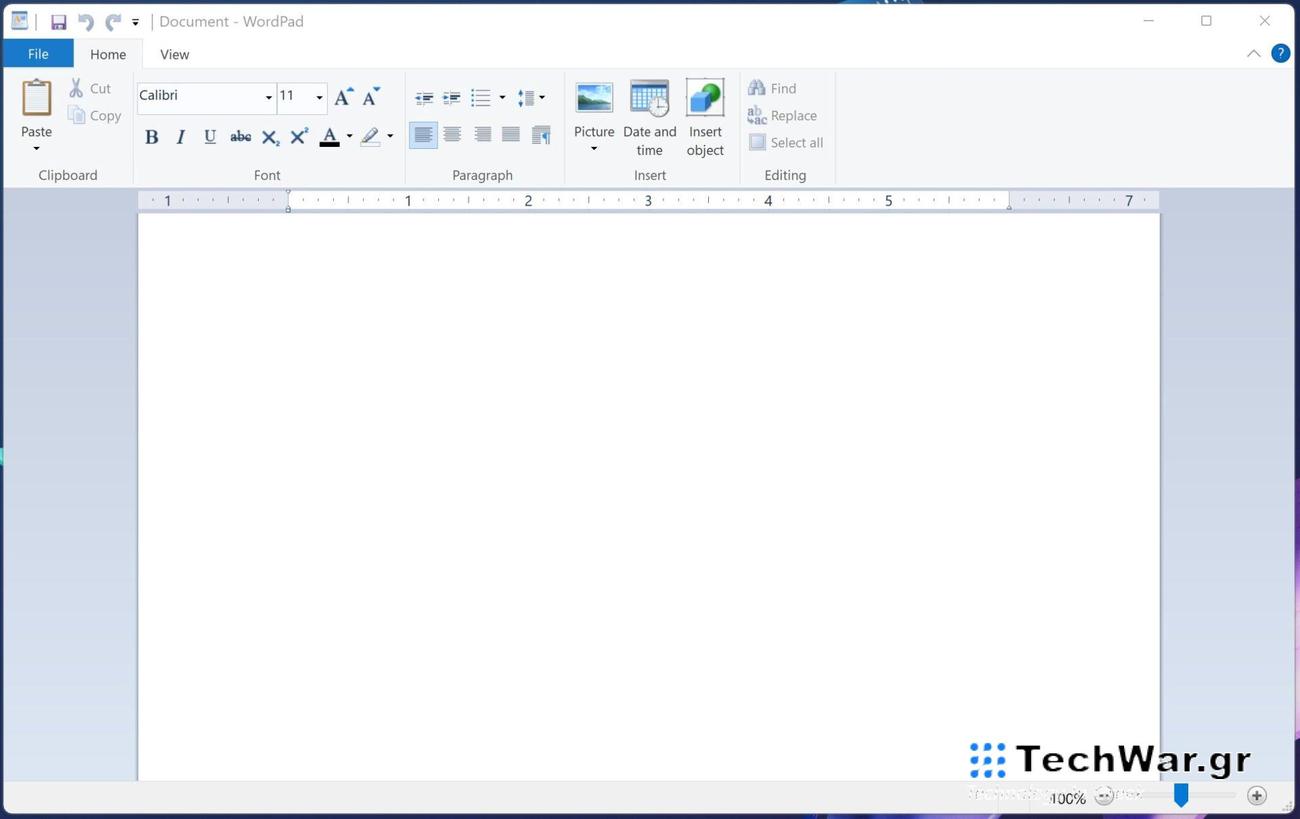Apply strikethrough formatting
This screenshot has width=1300, height=819.
(x=240, y=136)
